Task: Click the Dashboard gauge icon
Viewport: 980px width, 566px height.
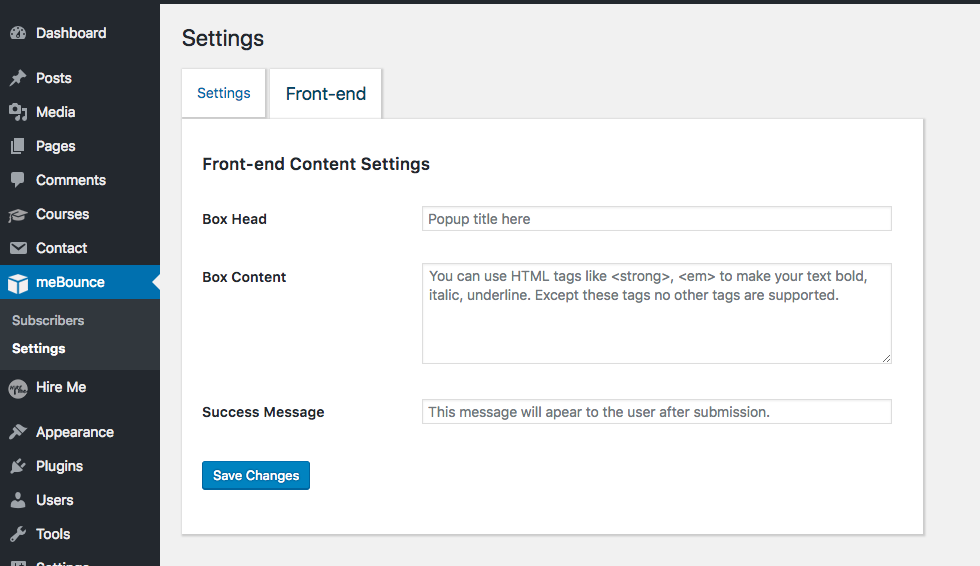Action: pos(18,33)
